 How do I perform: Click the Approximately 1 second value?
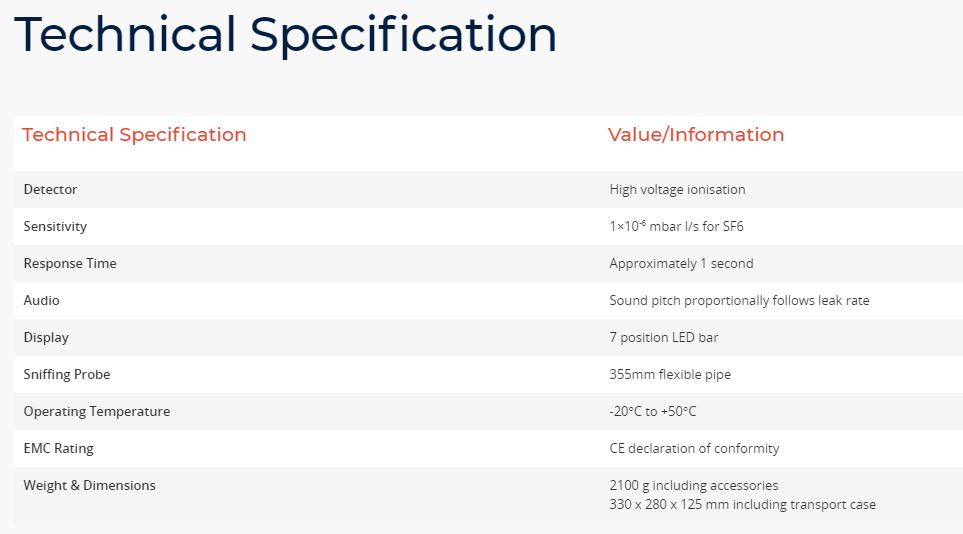(681, 264)
